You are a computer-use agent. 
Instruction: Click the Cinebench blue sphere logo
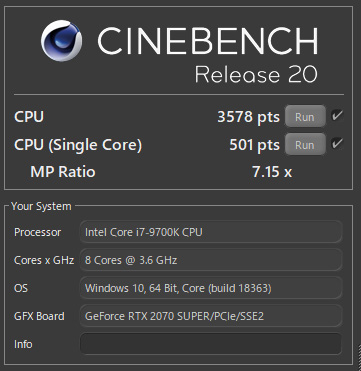[61, 41]
